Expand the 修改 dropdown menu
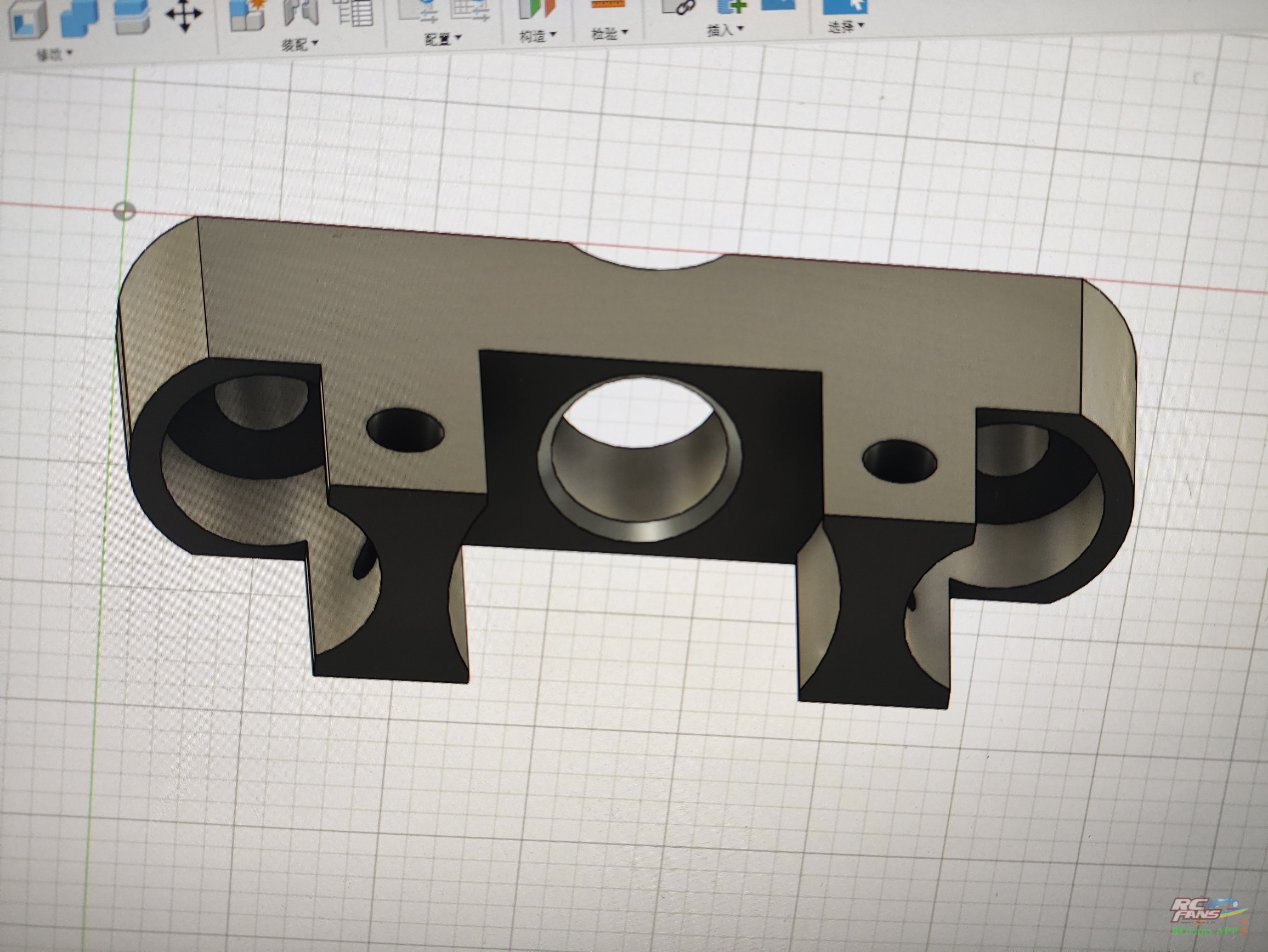The width and height of the screenshot is (1268, 952). point(54,55)
